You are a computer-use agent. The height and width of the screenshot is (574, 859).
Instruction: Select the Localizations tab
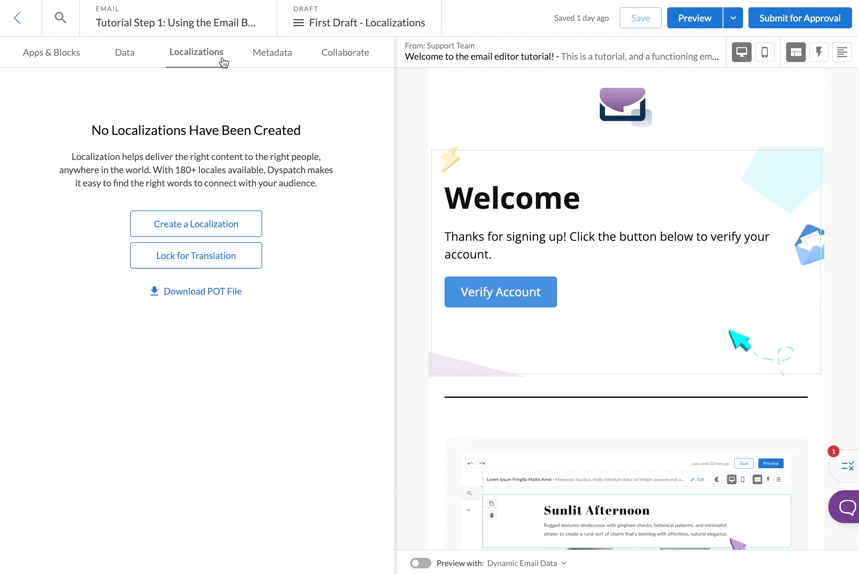pos(196,52)
